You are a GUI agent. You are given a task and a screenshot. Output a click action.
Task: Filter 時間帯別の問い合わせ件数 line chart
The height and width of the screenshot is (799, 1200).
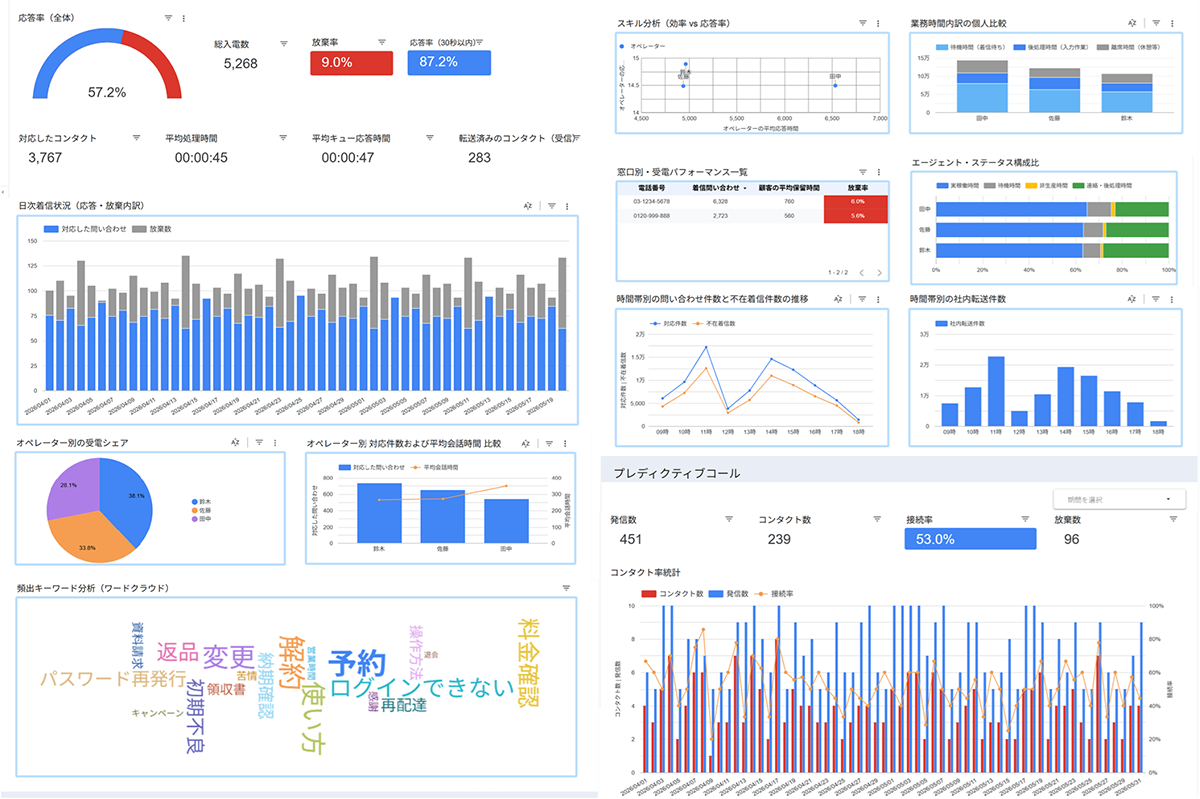coord(862,298)
